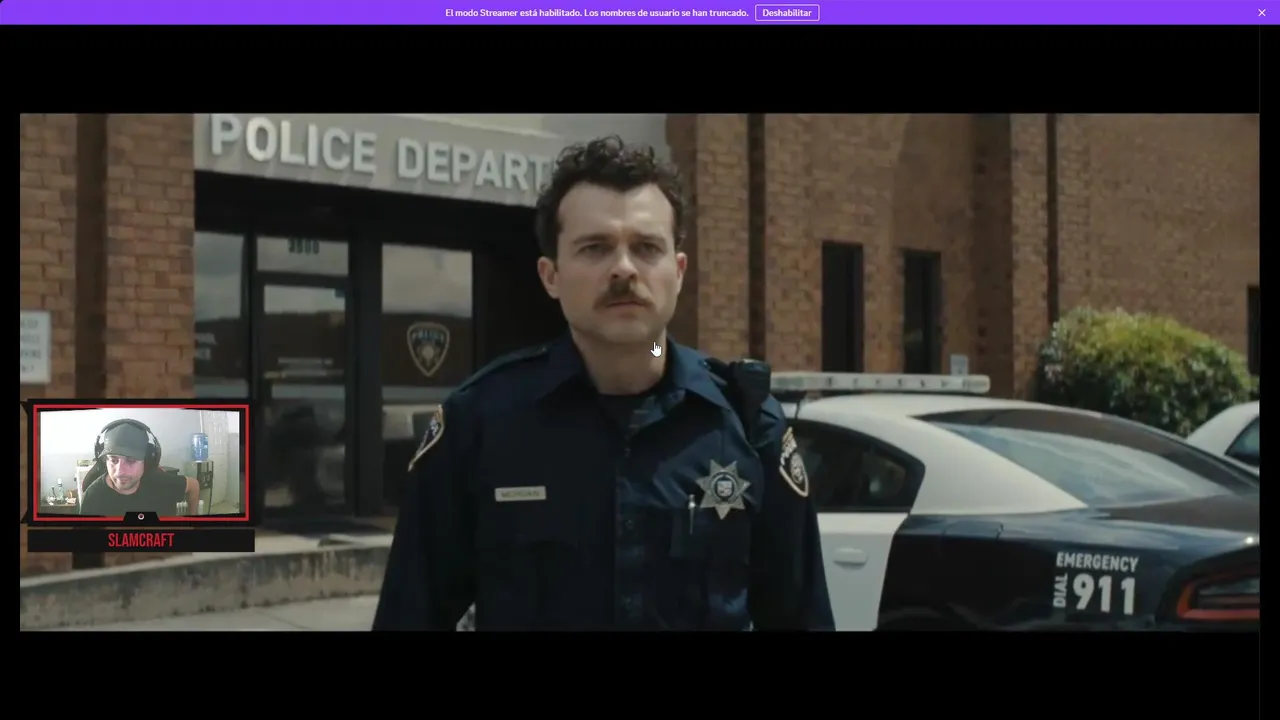Click the Deshabilitar button in the purple banner

click(787, 13)
